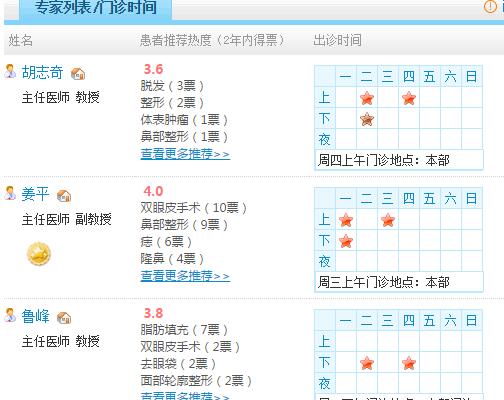Select the gold medal badge under 姜平

tap(39, 254)
